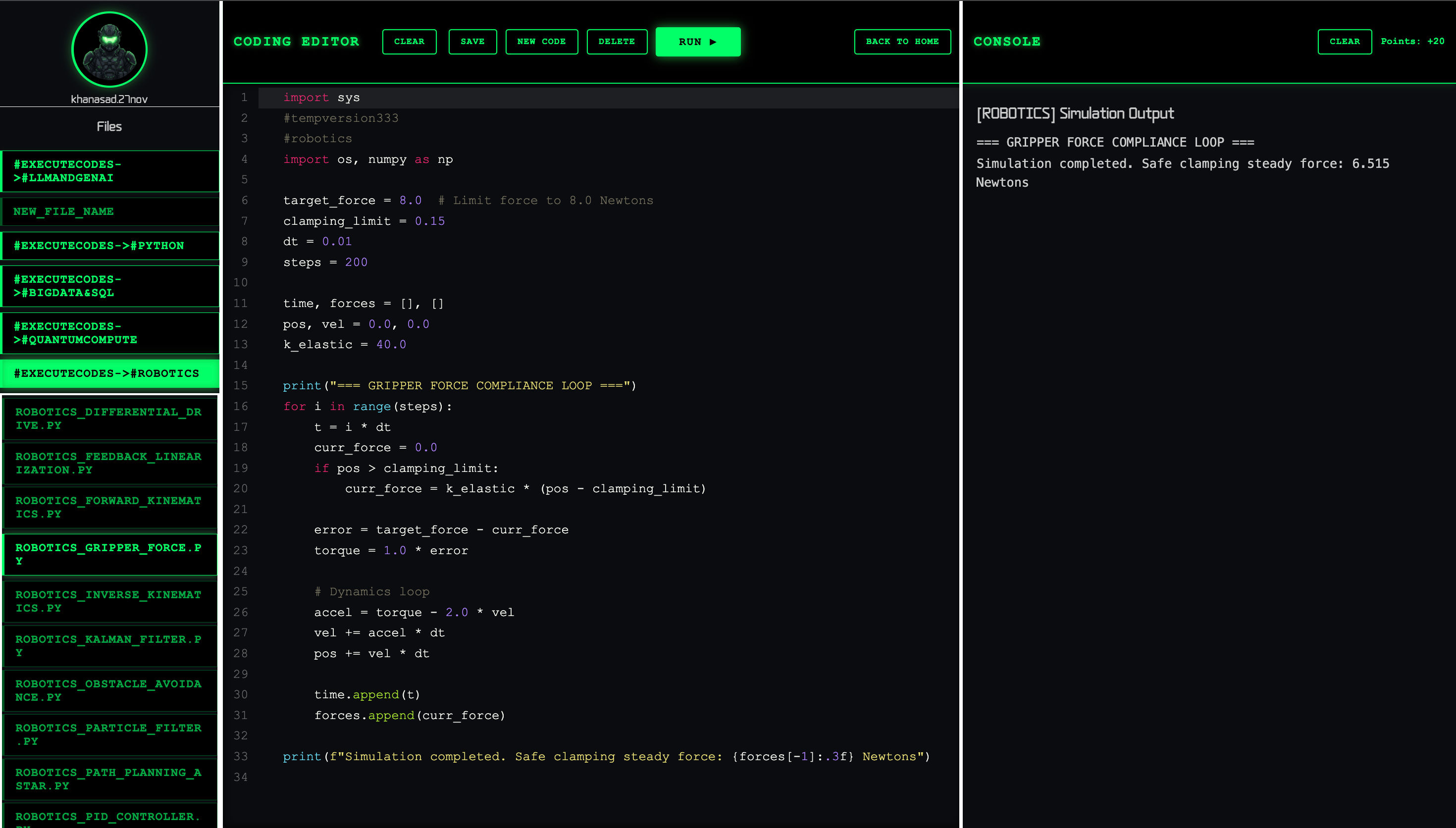The image size is (1456, 828).
Task: Expand the #EXECUTECODES->#QUANTUMCOMPUTE folder
Action: 110,333
